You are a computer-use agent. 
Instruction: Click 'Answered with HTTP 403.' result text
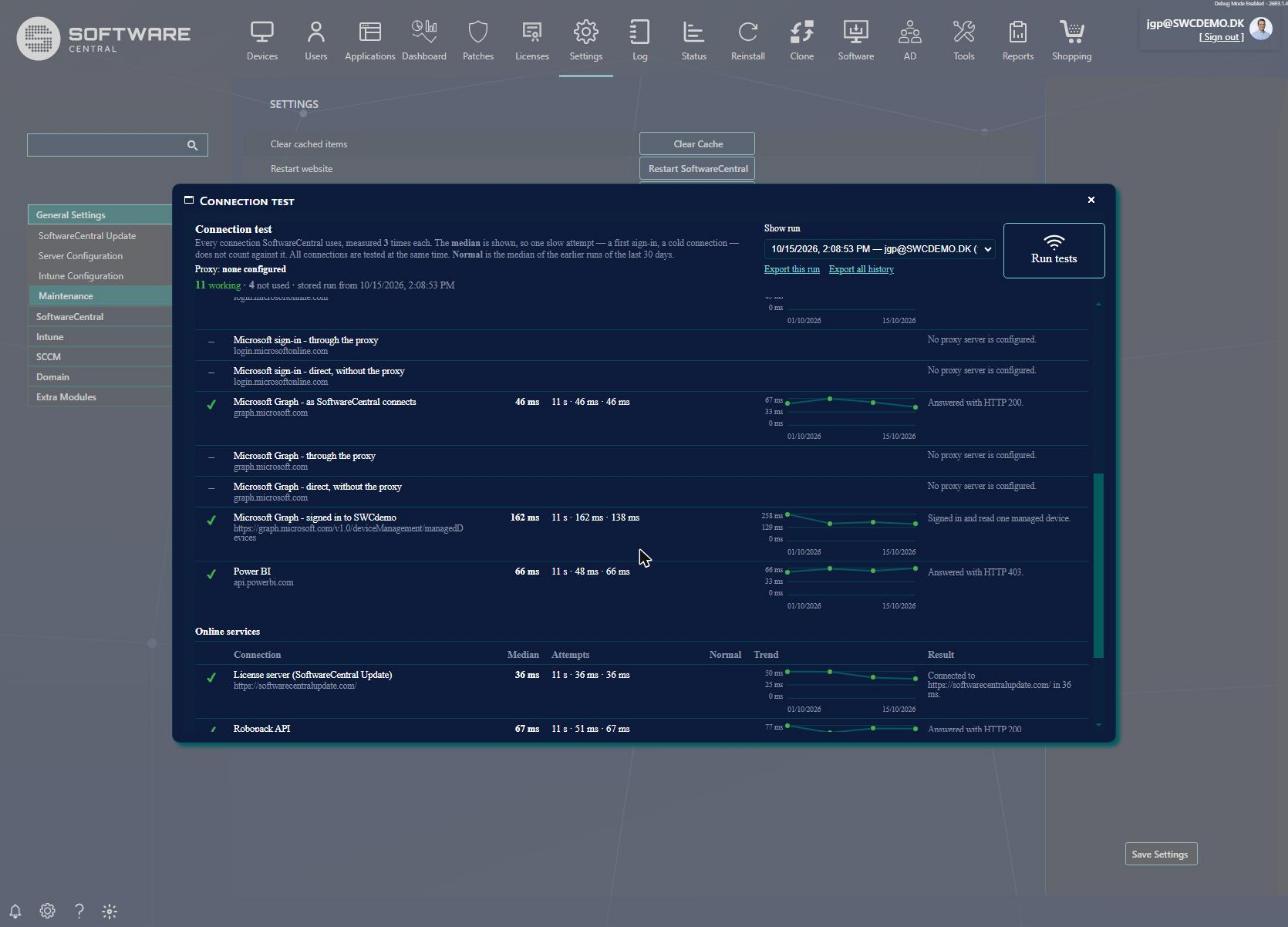[x=975, y=573]
